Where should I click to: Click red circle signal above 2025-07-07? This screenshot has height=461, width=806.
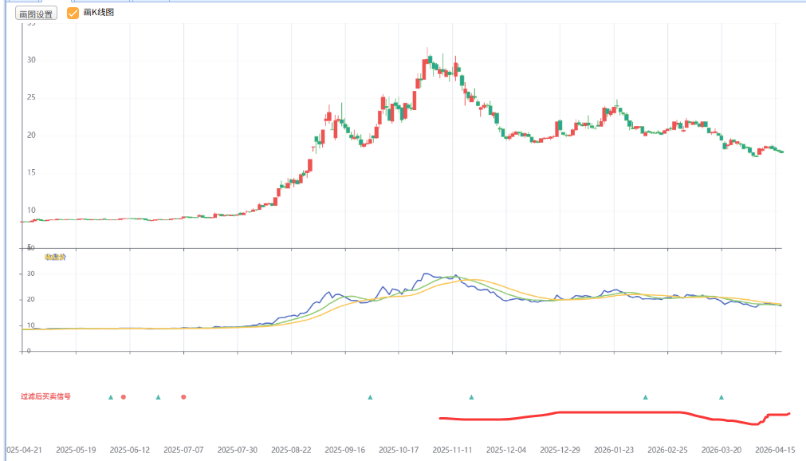184,397
